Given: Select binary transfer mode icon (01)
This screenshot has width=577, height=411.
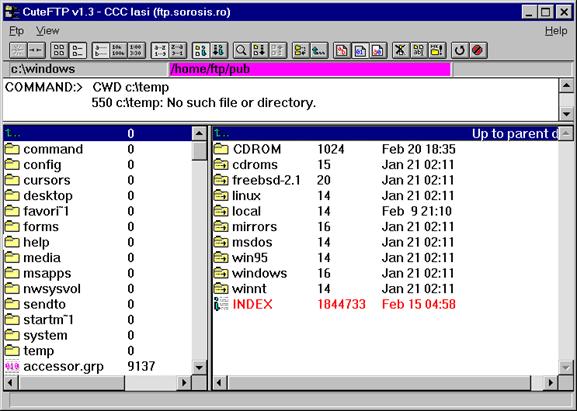Looking at the screenshot, I should point(360,50).
